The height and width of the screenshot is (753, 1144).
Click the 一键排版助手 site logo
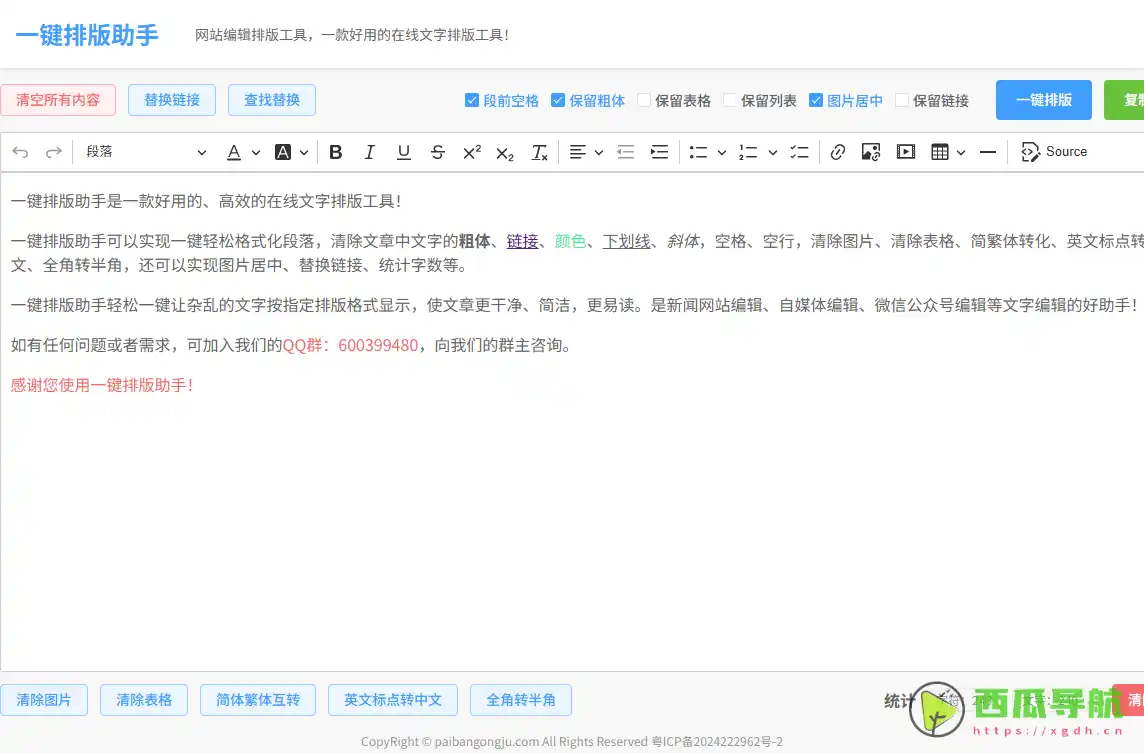[87, 35]
